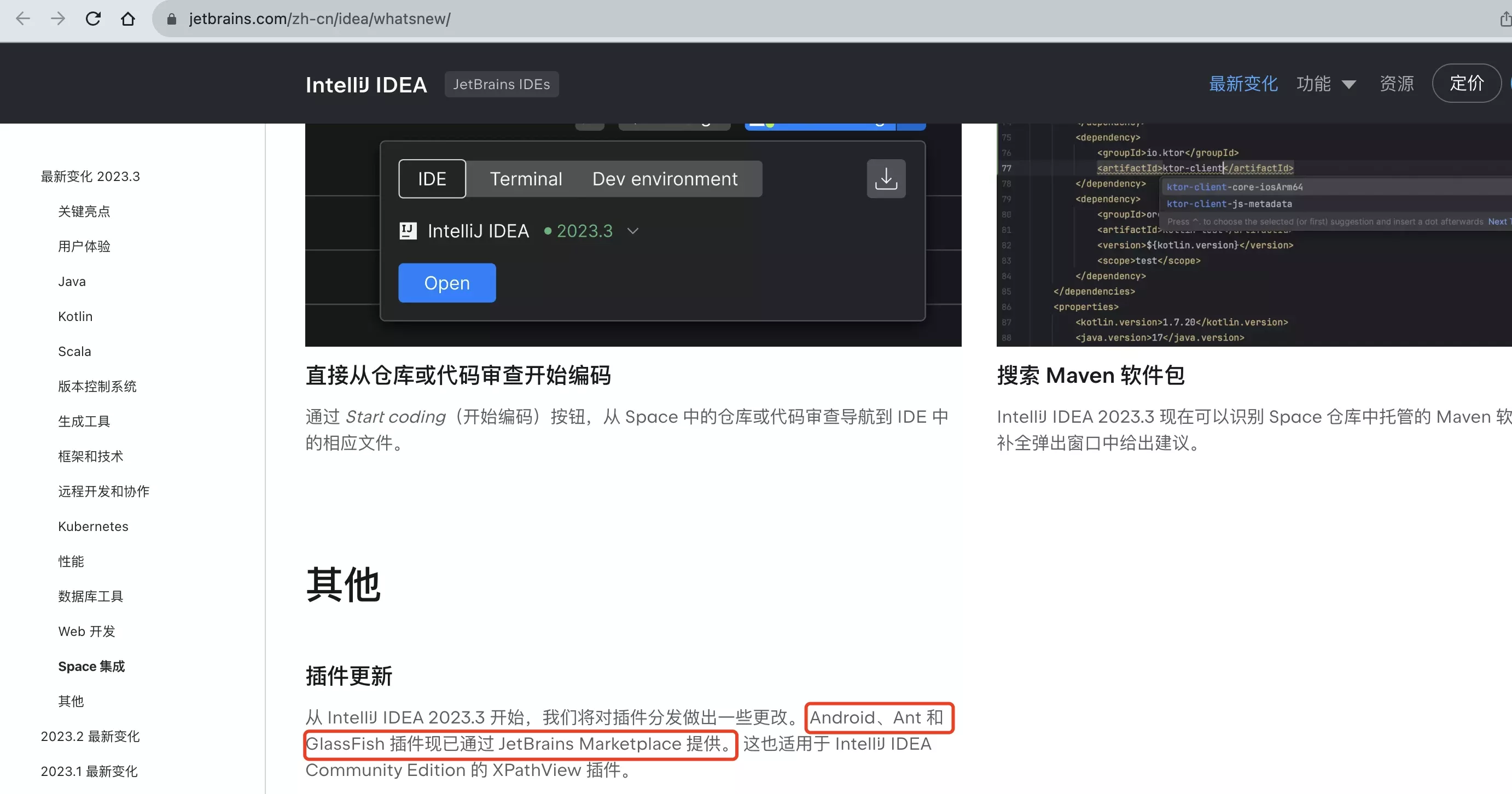Click the lock icon in the address bar
The height and width of the screenshot is (794, 1512).
[x=171, y=19]
